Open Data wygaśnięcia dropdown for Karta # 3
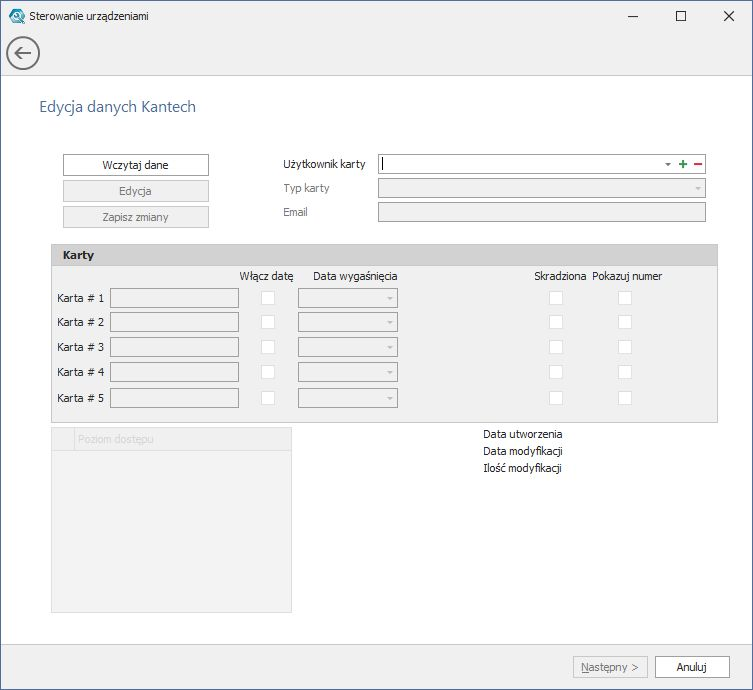Viewport: 753px width, 690px height. pos(348,347)
